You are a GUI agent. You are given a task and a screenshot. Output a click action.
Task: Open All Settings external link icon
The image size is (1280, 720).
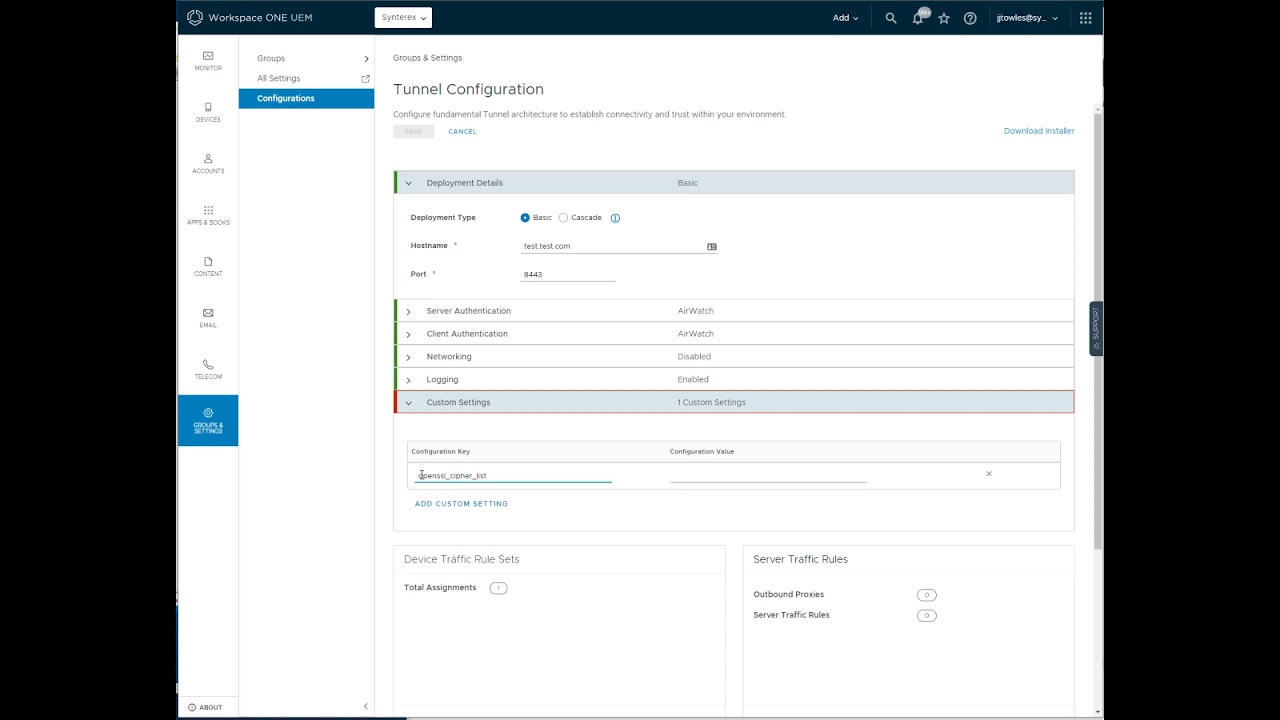365,78
